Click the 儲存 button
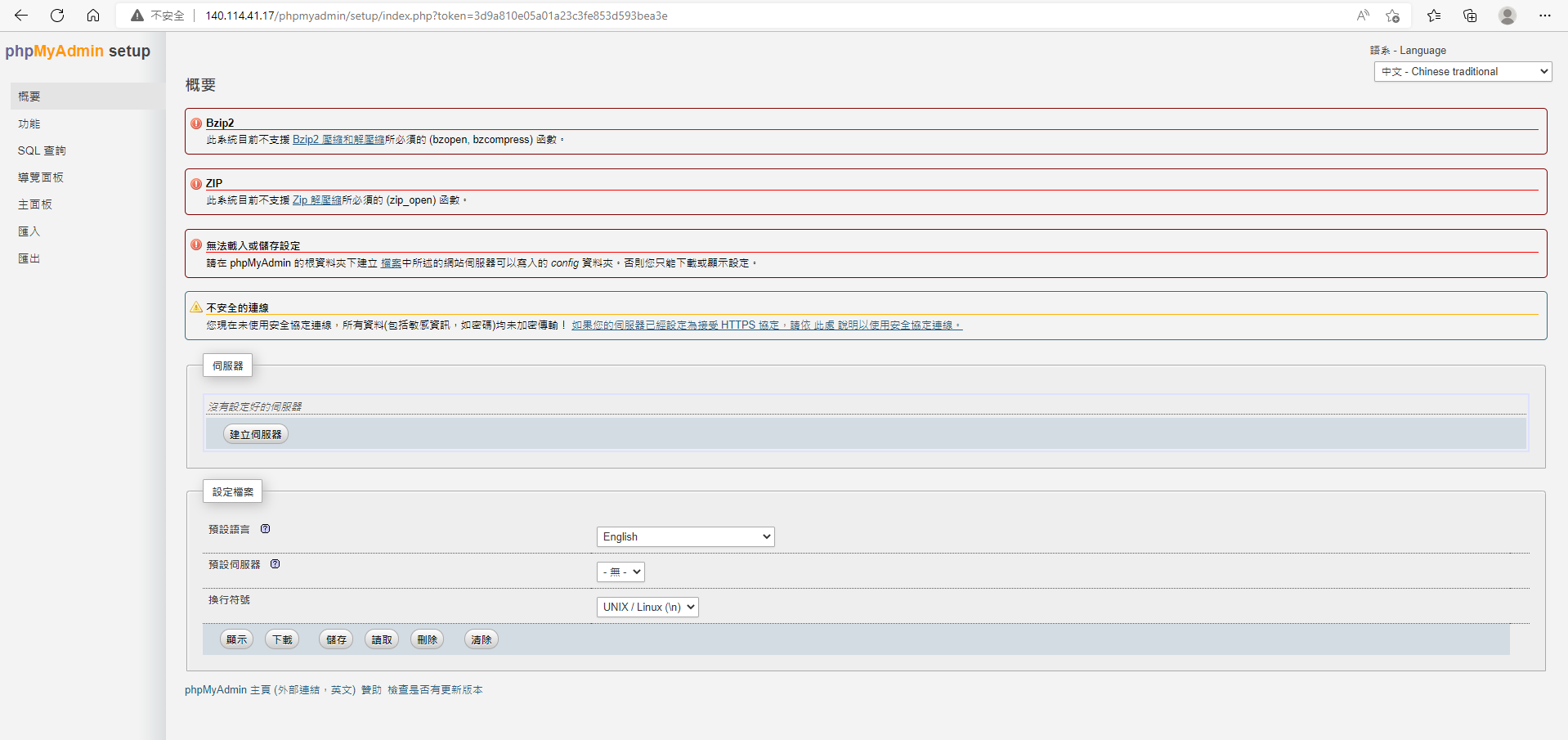 click(336, 639)
